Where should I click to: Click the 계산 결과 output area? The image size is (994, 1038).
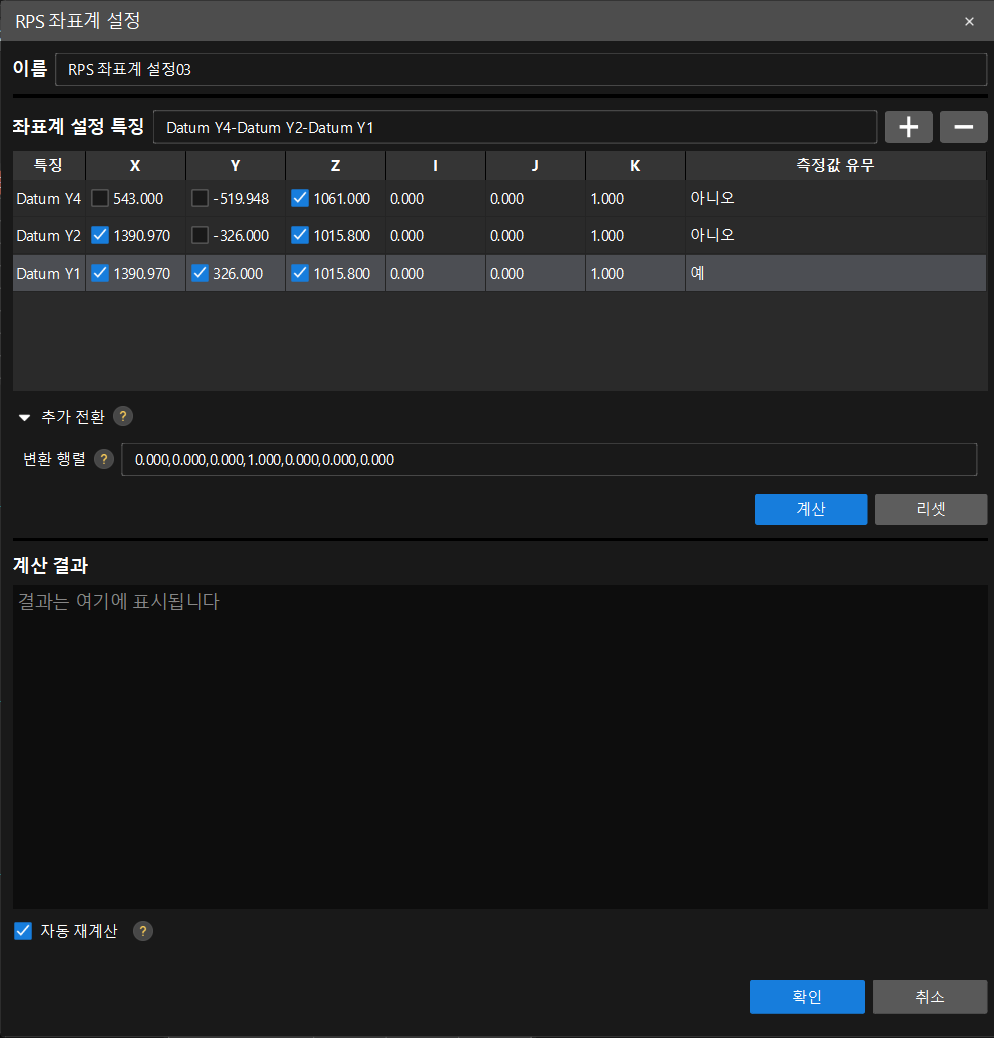pyautogui.click(x=500, y=746)
